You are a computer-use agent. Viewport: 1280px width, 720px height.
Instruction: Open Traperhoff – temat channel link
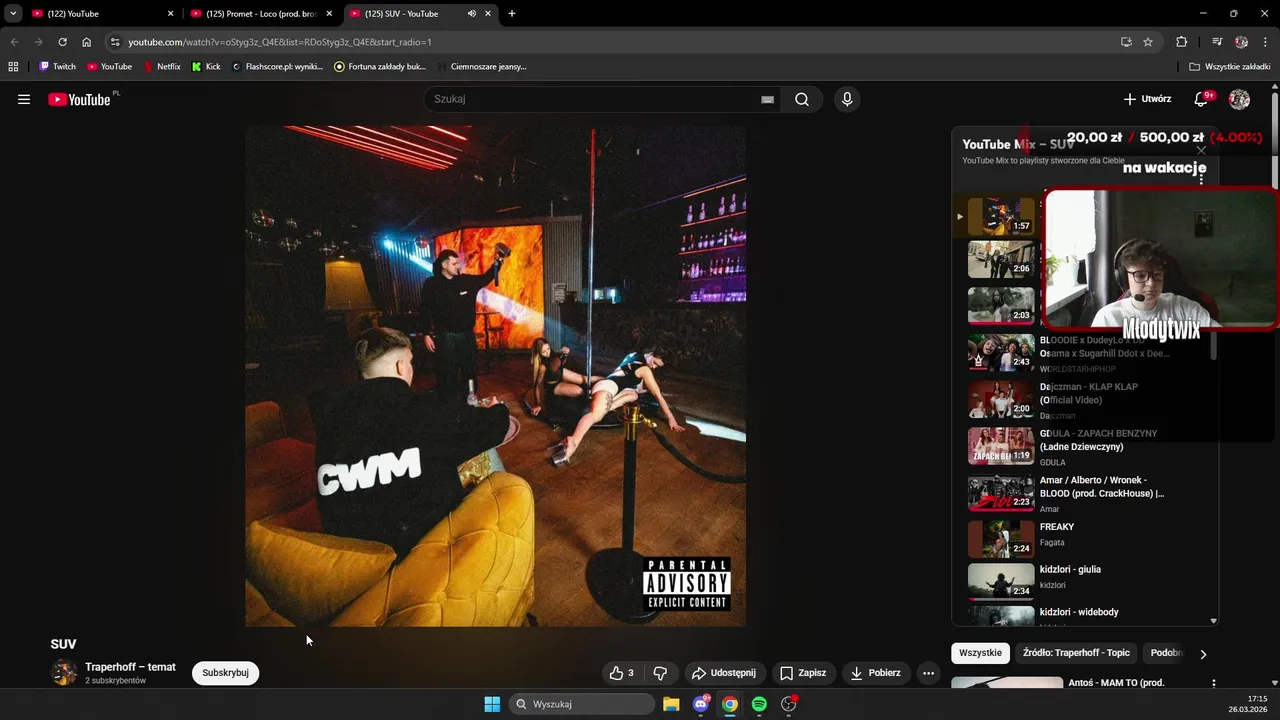click(130, 667)
